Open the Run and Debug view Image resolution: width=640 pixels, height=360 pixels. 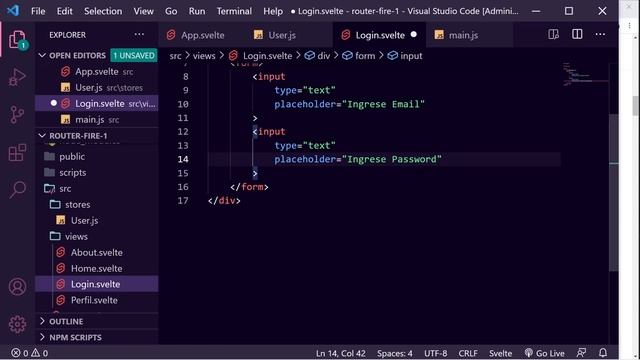[x=17, y=77]
